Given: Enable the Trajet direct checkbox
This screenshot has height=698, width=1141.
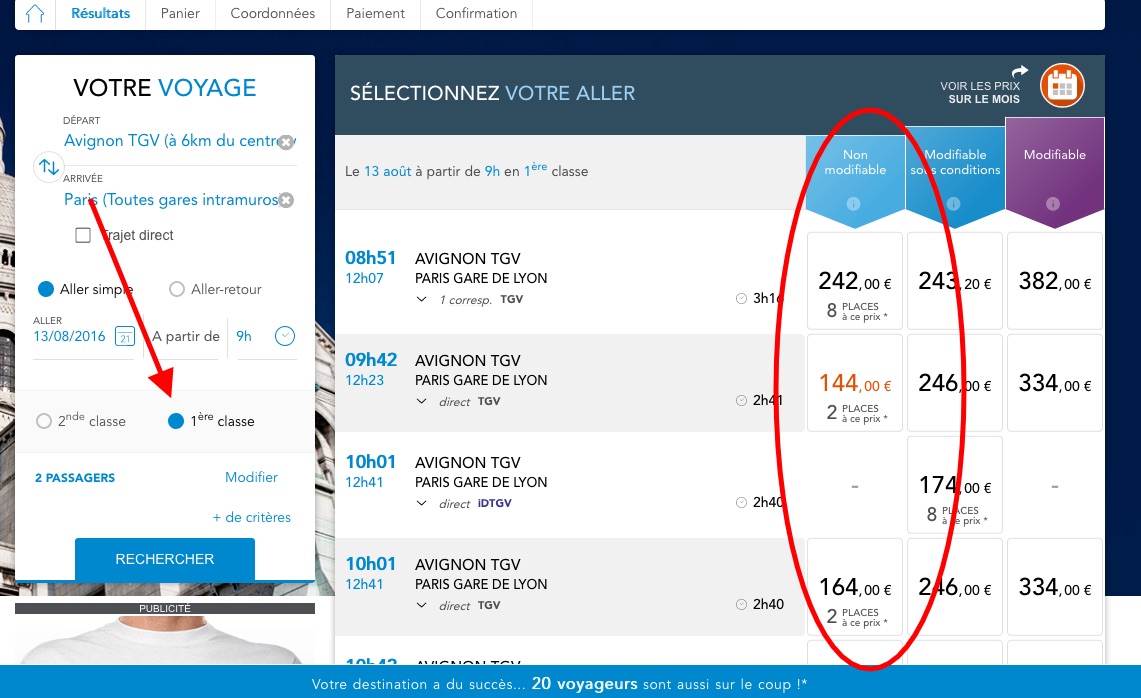Looking at the screenshot, I should coord(84,236).
